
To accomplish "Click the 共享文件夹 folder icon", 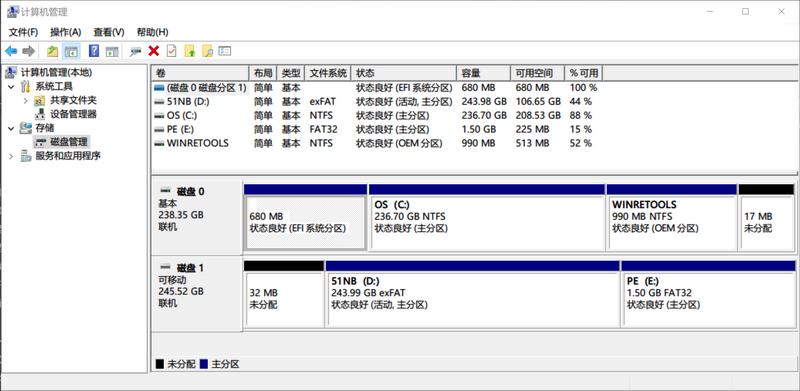I will (x=40, y=101).
